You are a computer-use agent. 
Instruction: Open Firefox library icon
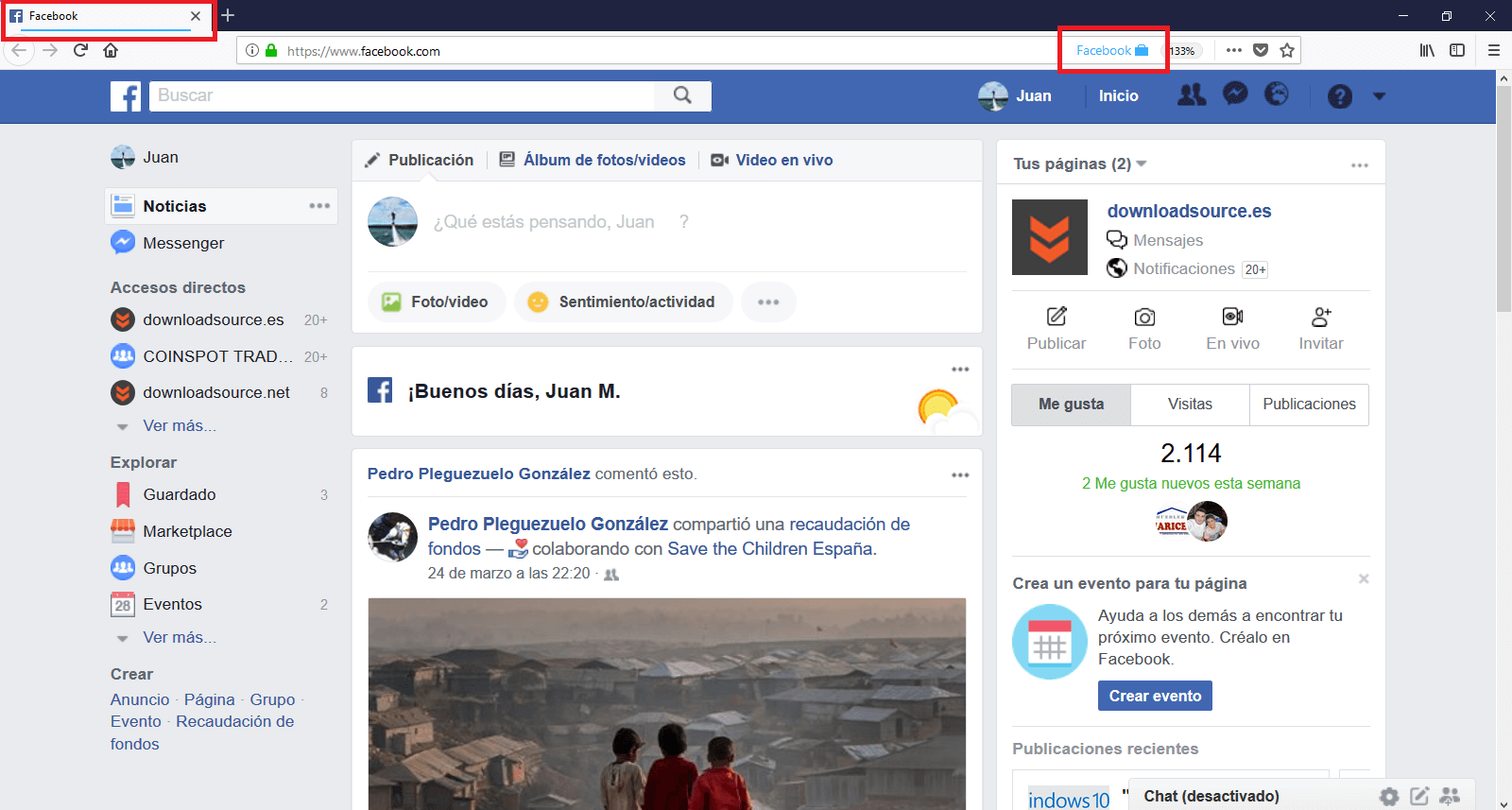click(x=1427, y=50)
